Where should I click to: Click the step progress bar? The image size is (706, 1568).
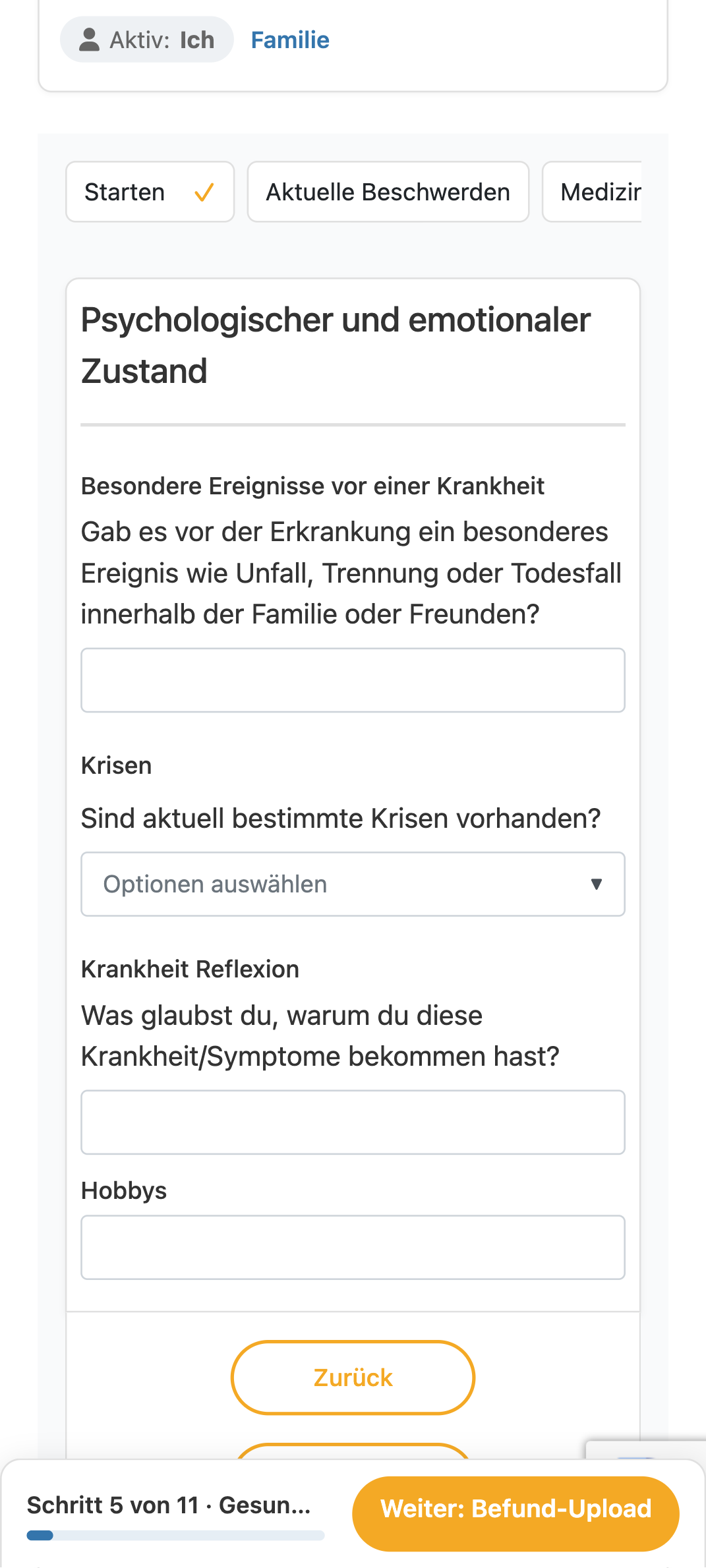175,1535
